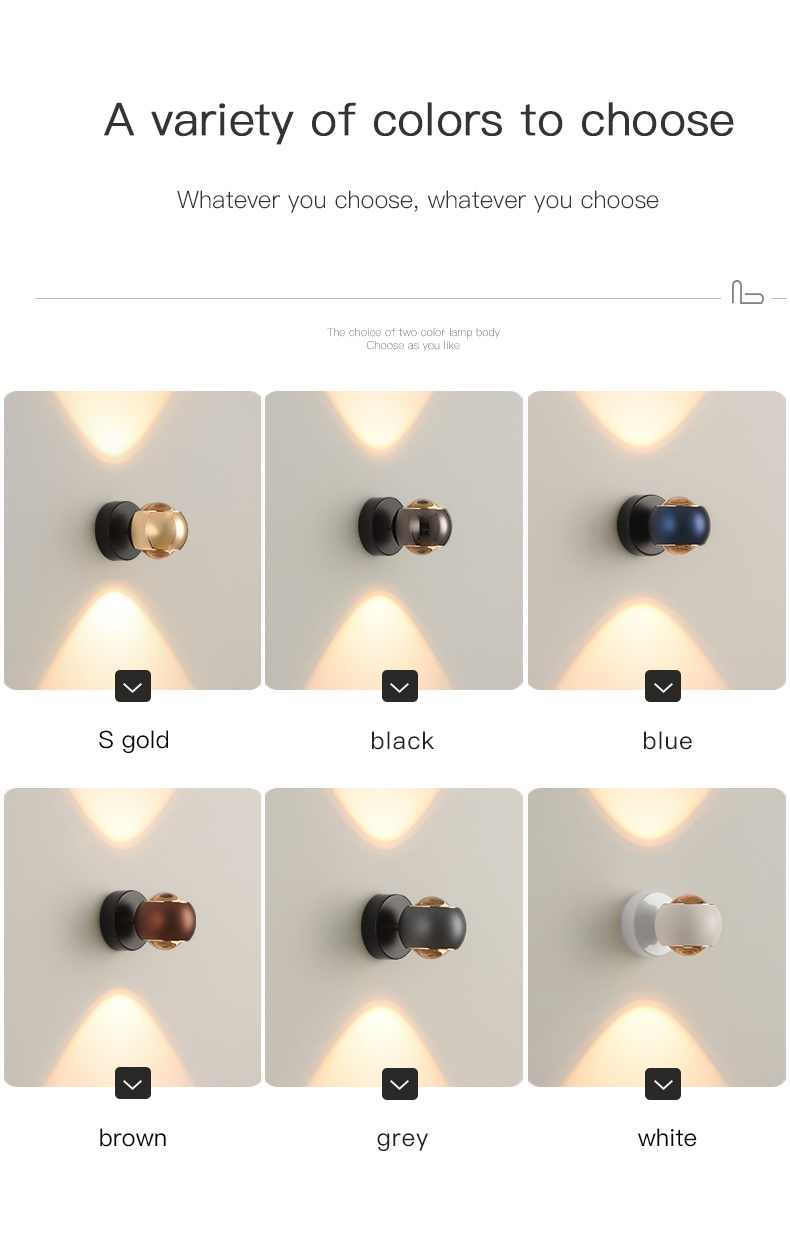Select the blue lamp image

(x=657, y=540)
